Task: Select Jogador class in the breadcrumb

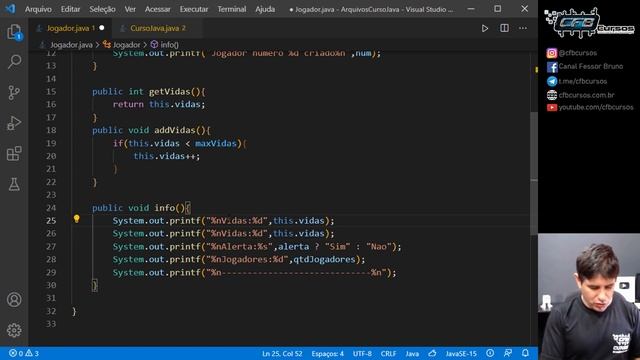Action: (126, 44)
